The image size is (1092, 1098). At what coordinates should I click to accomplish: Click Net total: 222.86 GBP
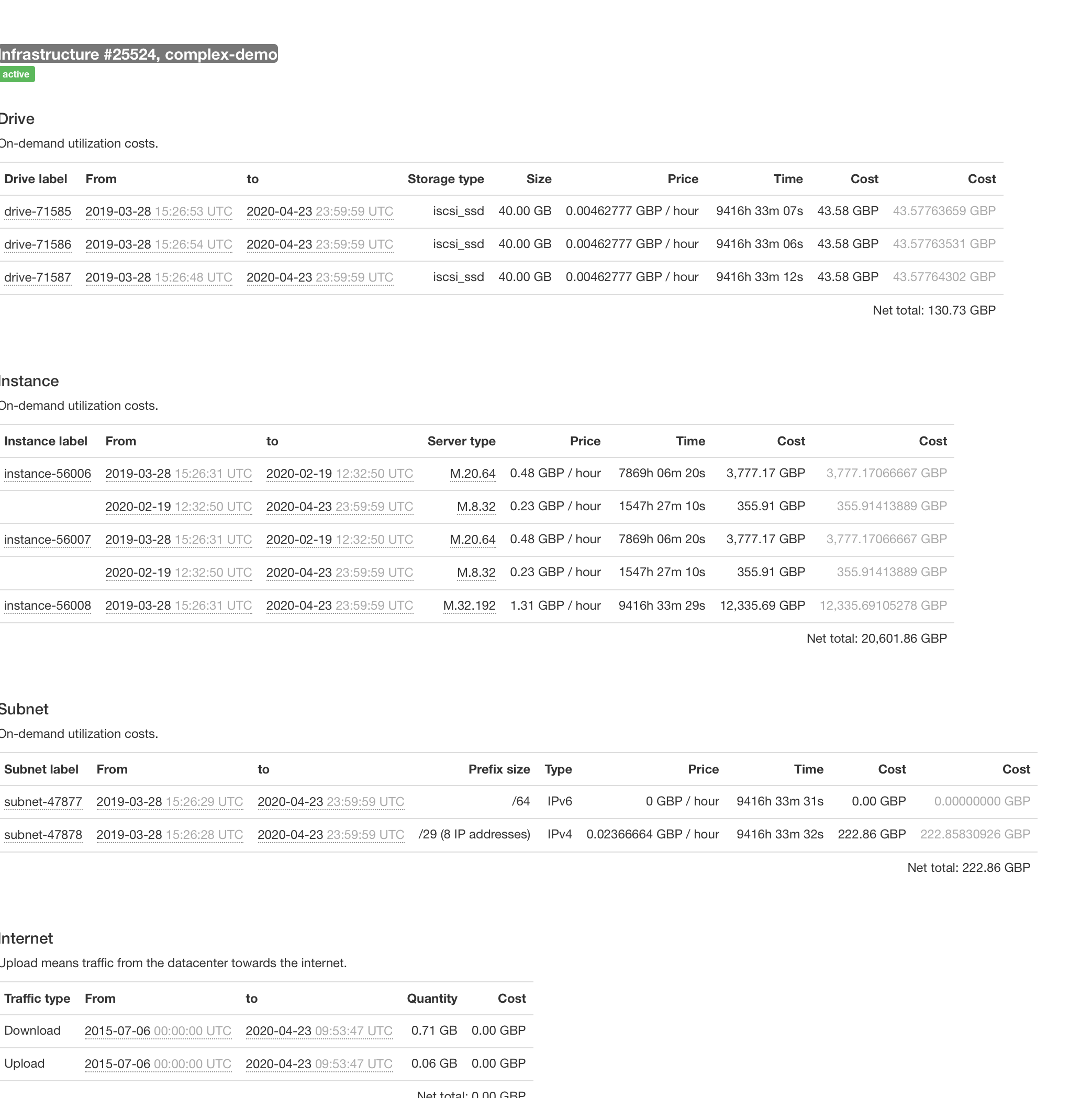tap(968, 868)
